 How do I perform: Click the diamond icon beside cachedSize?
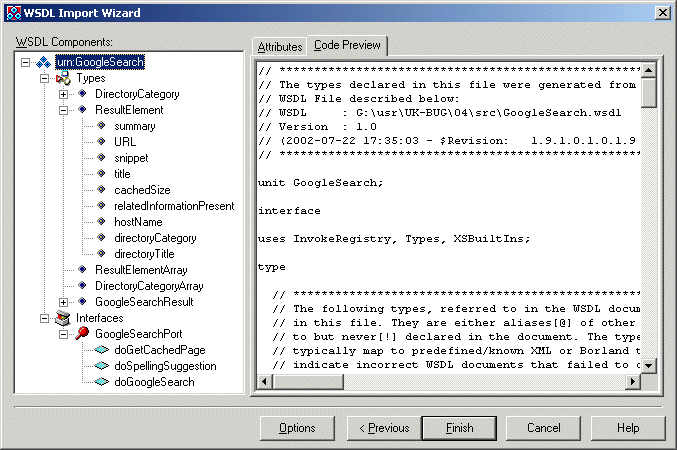[101, 190]
